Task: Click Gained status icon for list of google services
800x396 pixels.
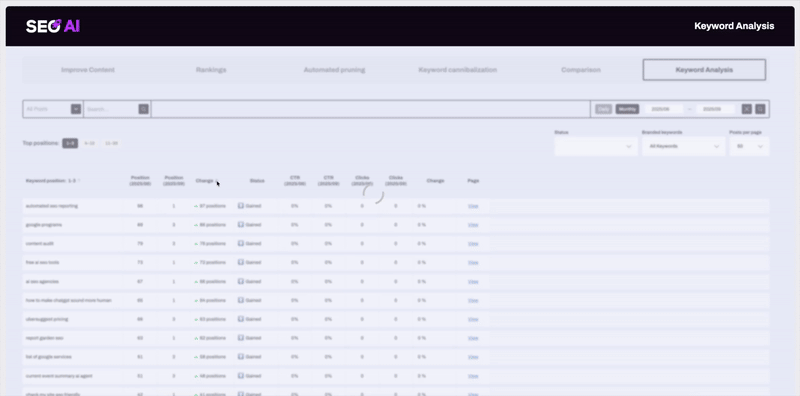Action: 241,357
